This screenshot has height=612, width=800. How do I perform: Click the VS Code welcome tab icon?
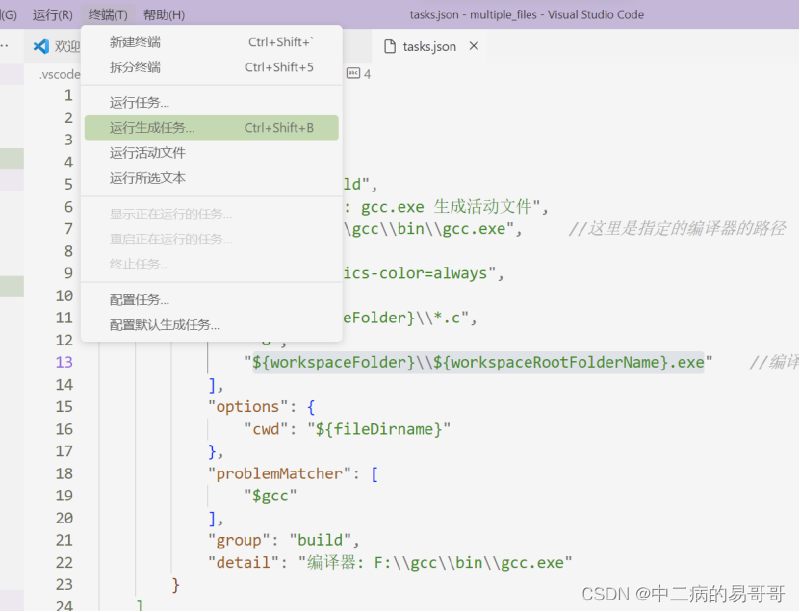41,46
